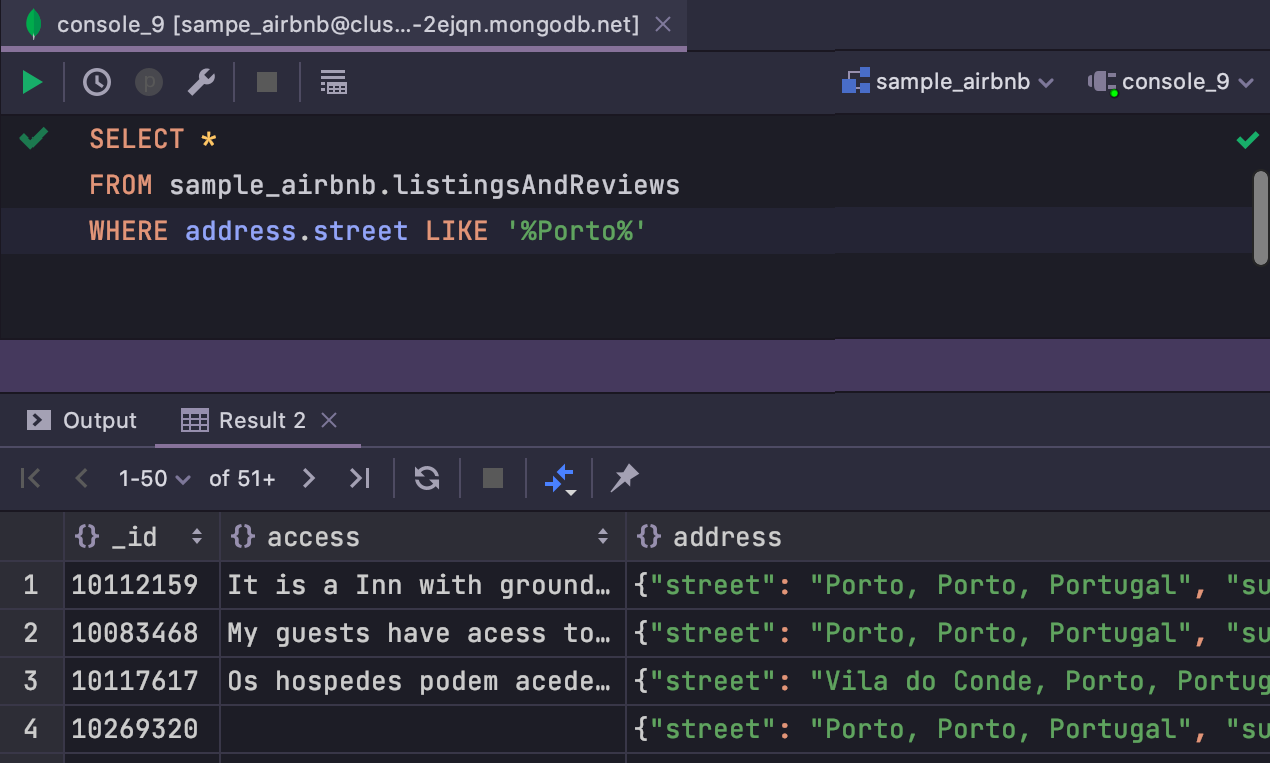Select row number 4 header

tap(31, 729)
